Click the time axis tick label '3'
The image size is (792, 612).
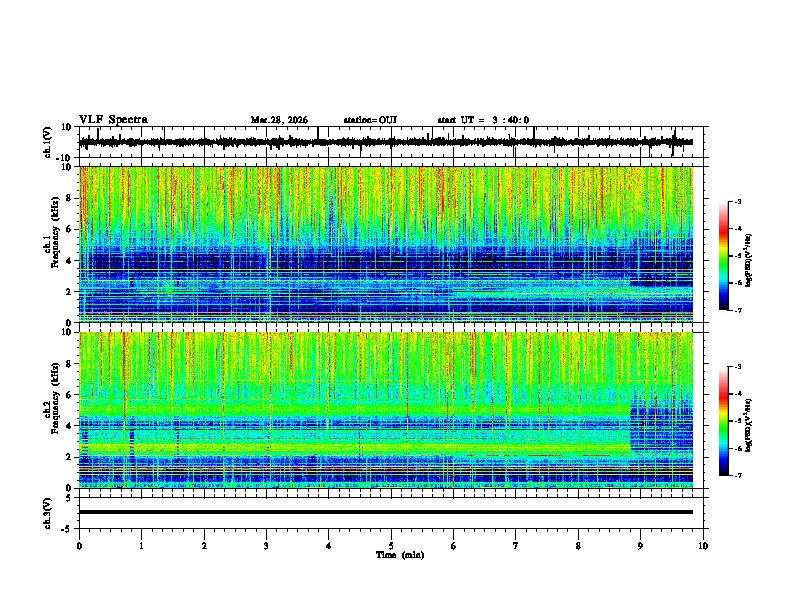(266, 546)
